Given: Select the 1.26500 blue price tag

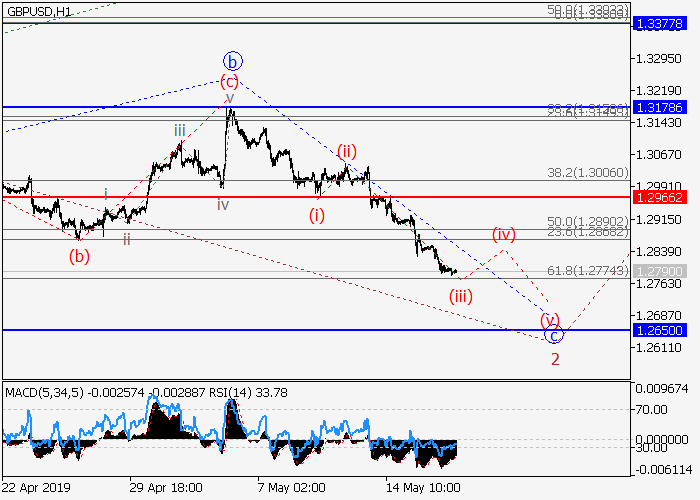Looking at the screenshot, I should 660,329.
